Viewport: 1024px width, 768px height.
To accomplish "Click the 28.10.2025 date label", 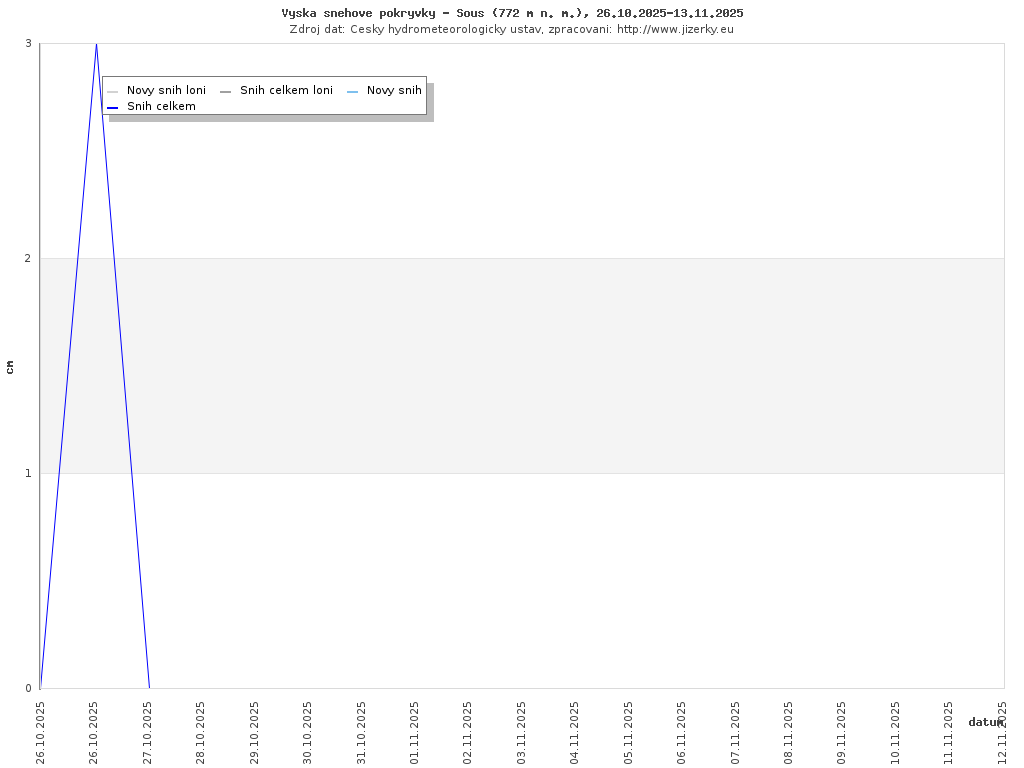I will [x=200, y=732].
